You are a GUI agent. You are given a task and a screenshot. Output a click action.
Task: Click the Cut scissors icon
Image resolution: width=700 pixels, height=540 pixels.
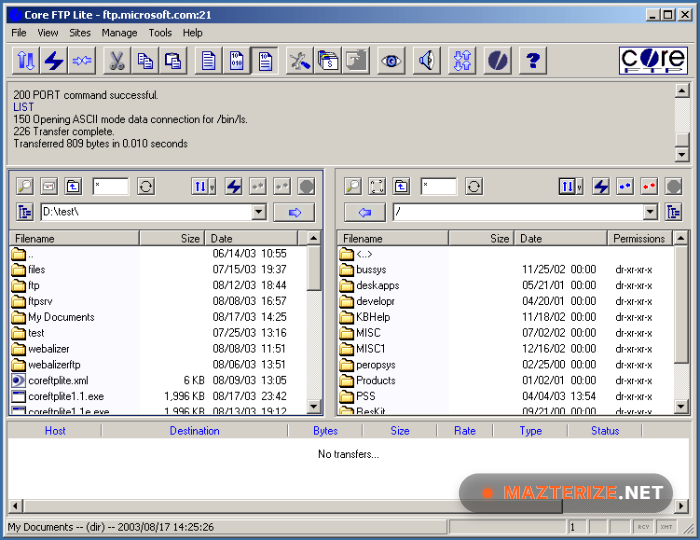pyautogui.click(x=117, y=60)
